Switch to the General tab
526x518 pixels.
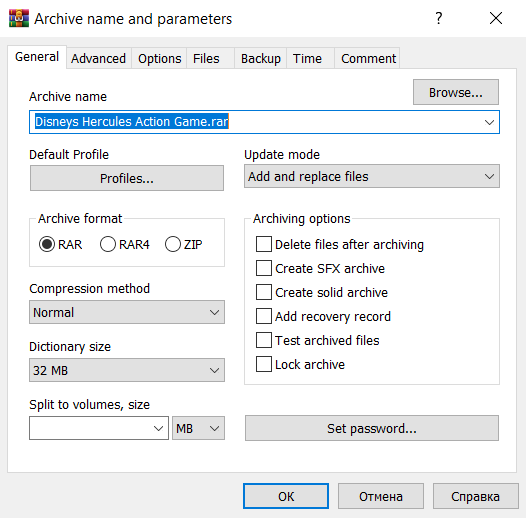(x=37, y=57)
